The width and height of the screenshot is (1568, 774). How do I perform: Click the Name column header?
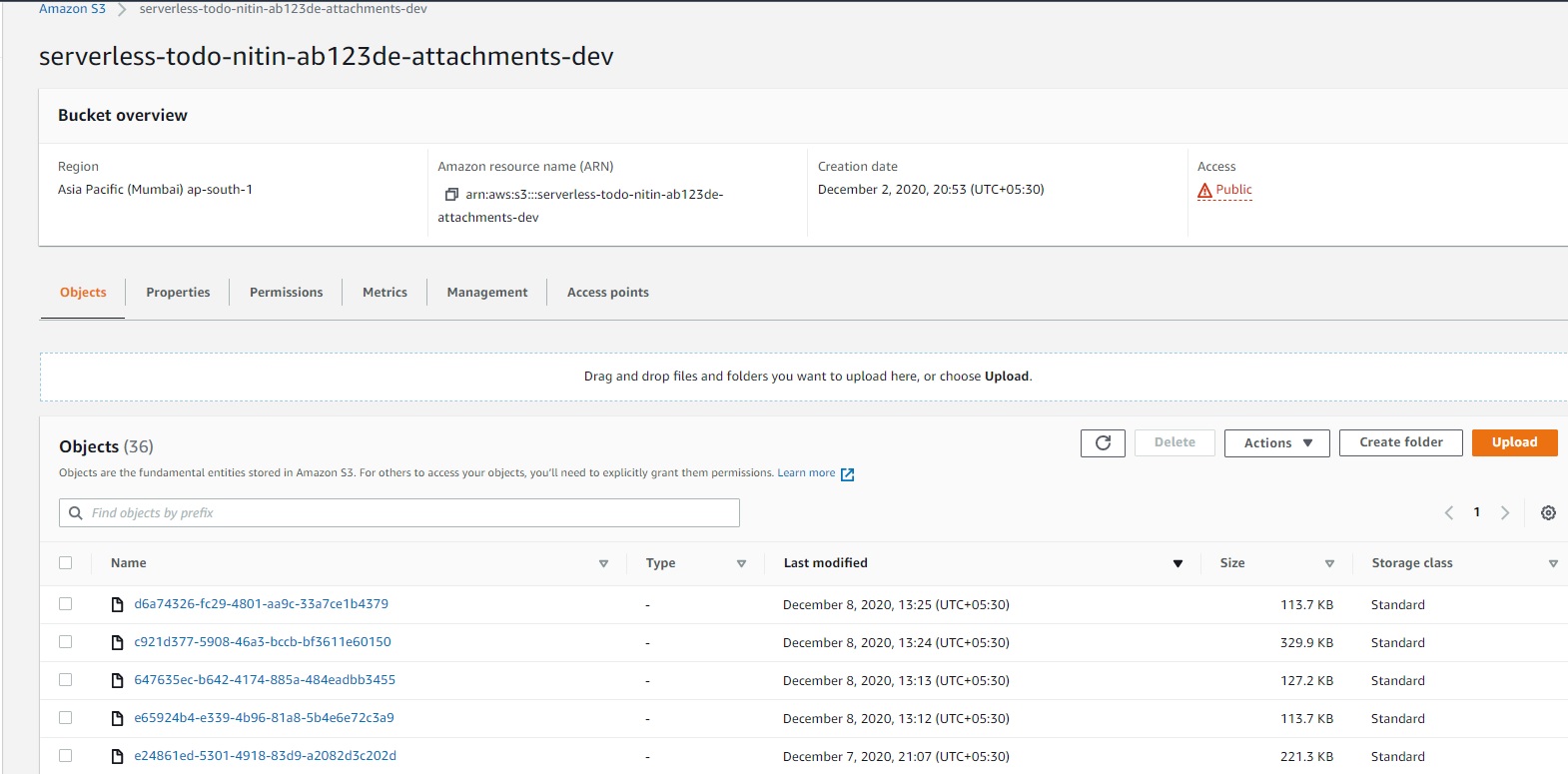point(129,563)
